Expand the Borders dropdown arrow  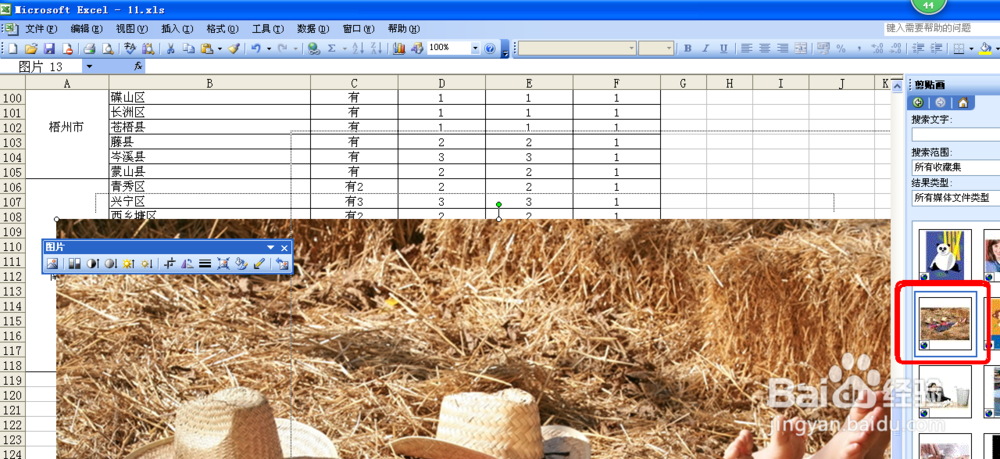tap(971, 48)
